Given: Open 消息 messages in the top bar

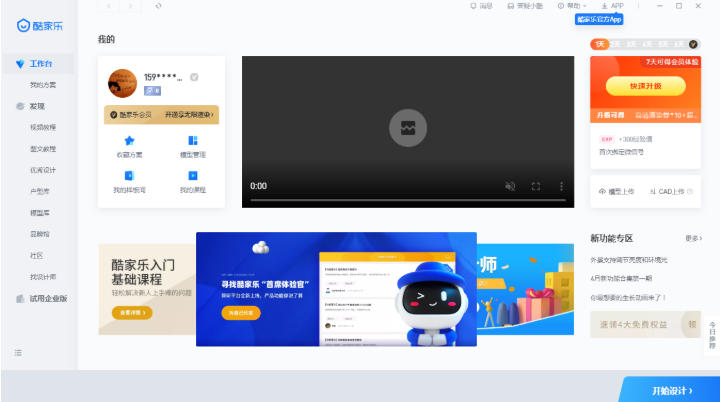Looking at the screenshot, I should pyautogui.click(x=481, y=6).
